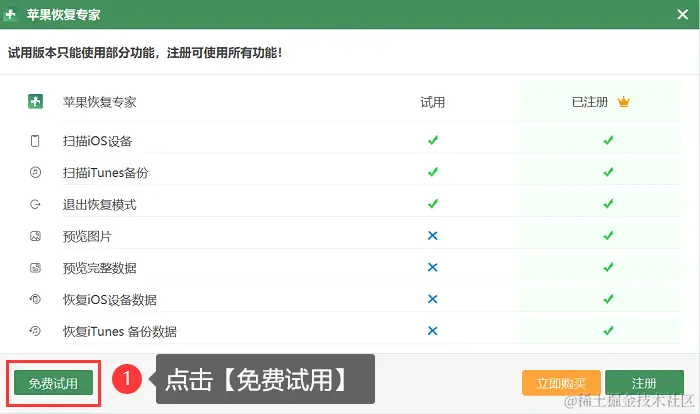
Task: Click the restore icon for 恢复iTunes 备份数据
Action: tap(35, 330)
